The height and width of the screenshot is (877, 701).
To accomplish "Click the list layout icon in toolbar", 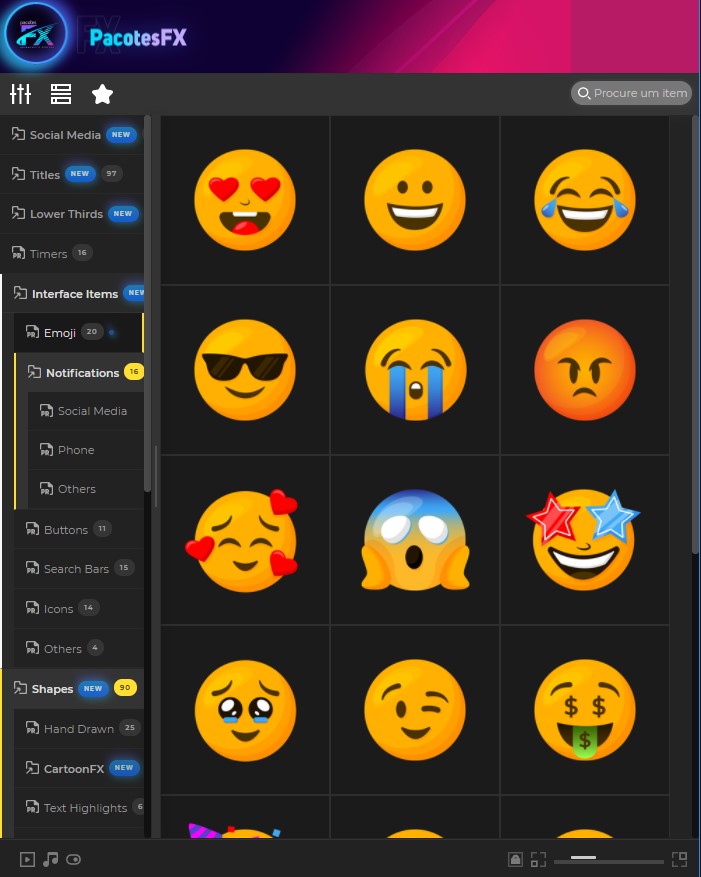I will [x=61, y=94].
